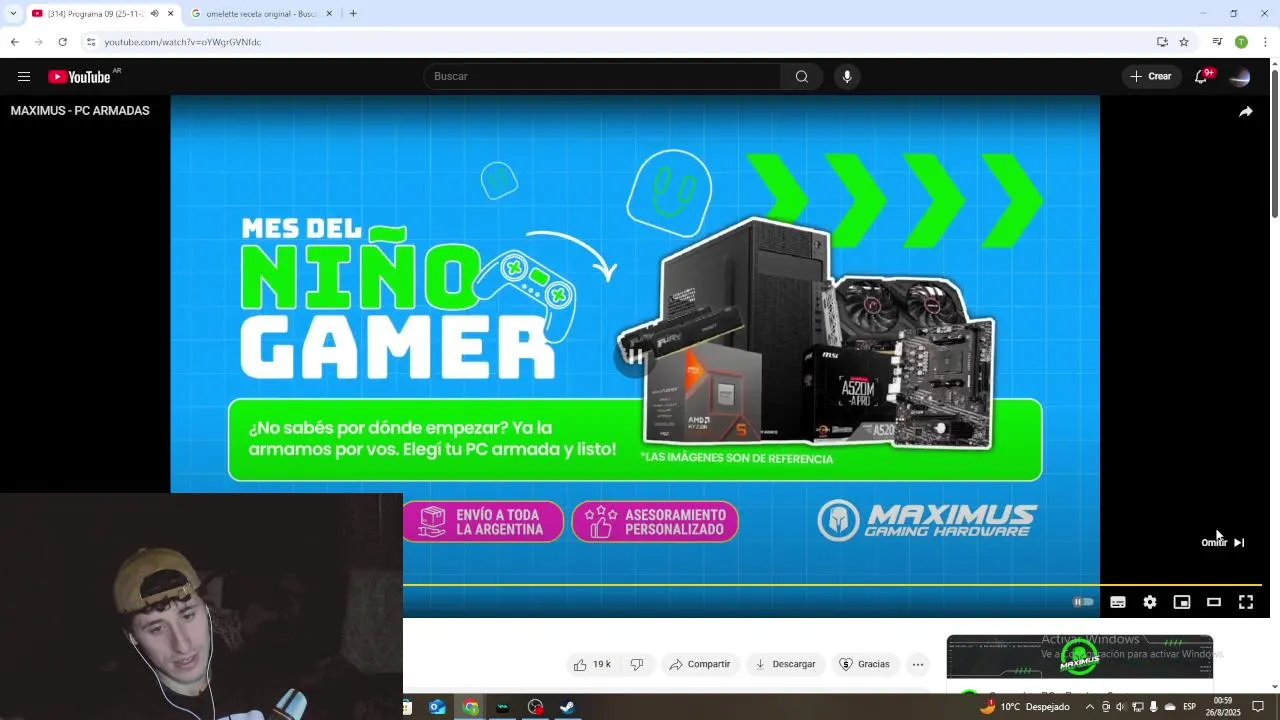The height and width of the screenshot is (720, 1280).
Task: Close the omelette receta original tab
Action: coord(329,14)
